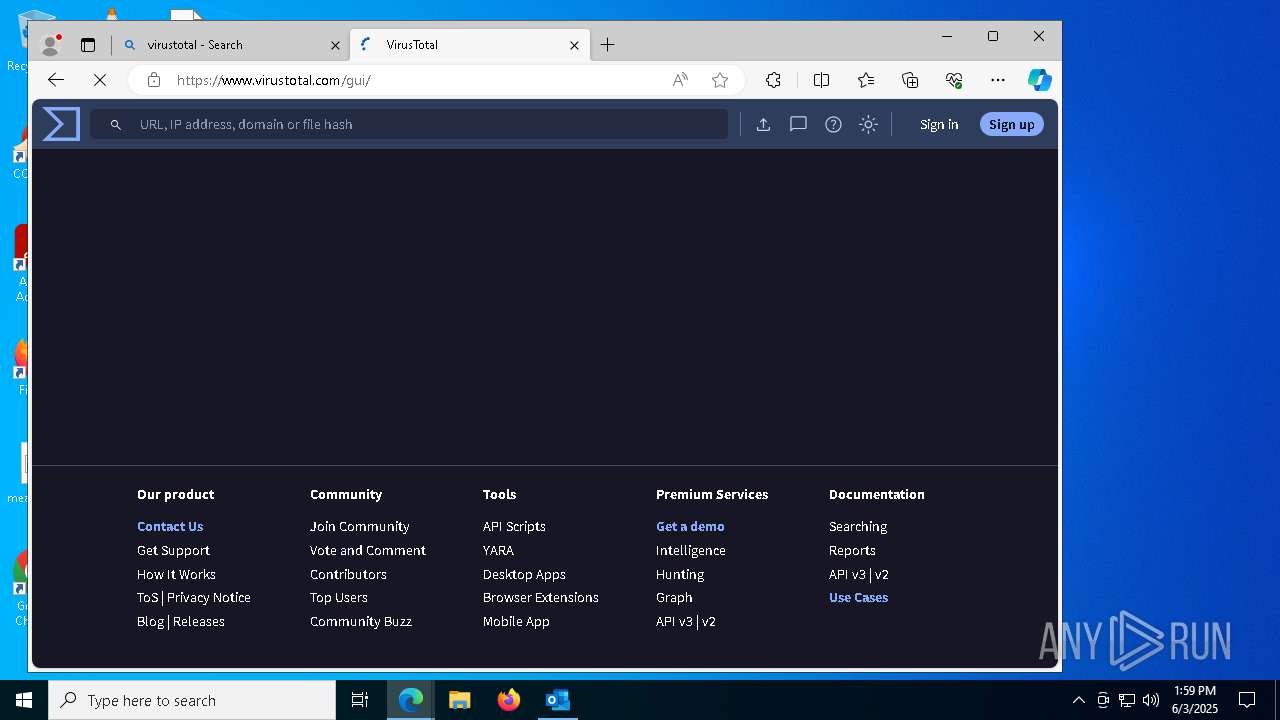Open the Desktop Apps link
The height and width of the screenshot is (720, 1280).
coord(524,574)
